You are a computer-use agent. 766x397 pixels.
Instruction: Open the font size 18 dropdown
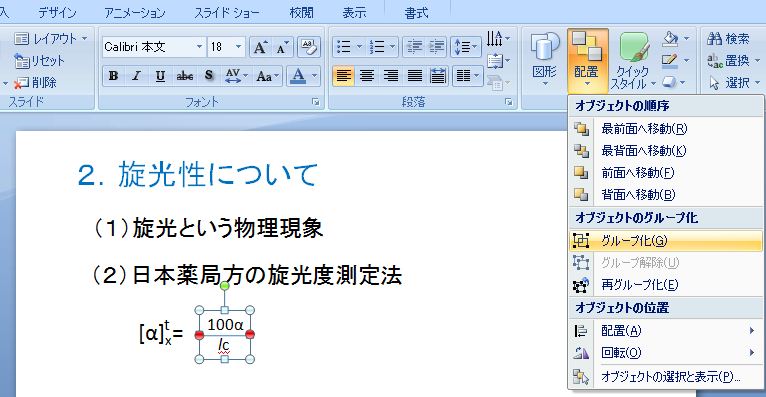click(x=238, y=47)
